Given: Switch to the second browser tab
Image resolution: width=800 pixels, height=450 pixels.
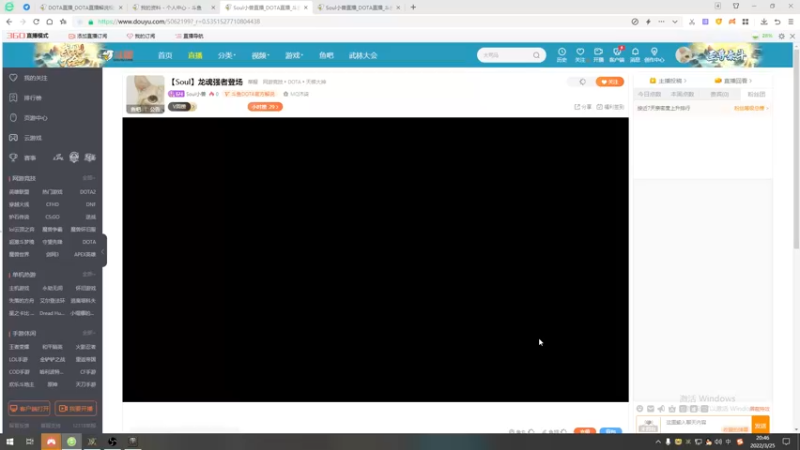Looking at the screenshot, I should point(171,8).
